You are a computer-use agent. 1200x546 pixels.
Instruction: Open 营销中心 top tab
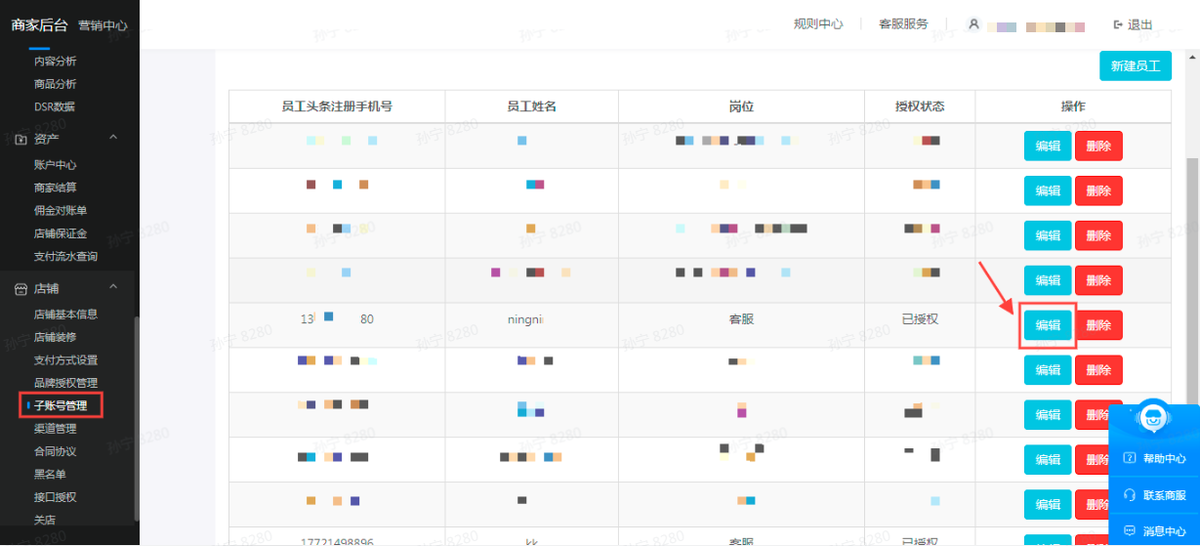(x=103, y=26)
